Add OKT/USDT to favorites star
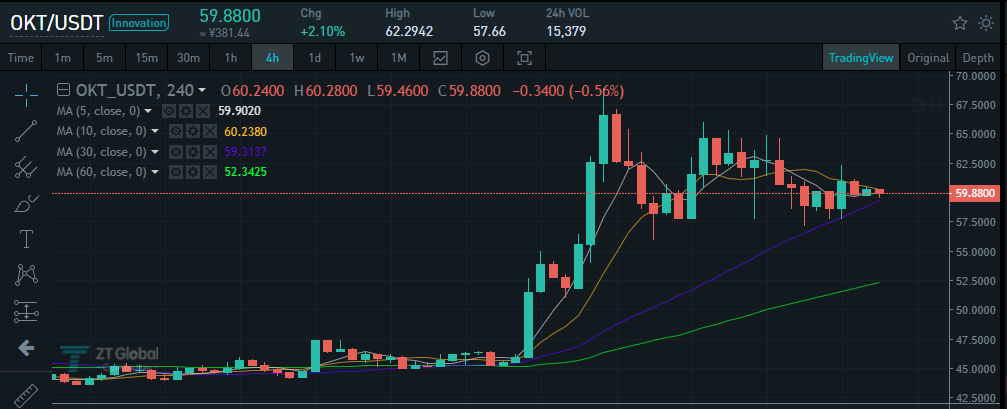 959,24
